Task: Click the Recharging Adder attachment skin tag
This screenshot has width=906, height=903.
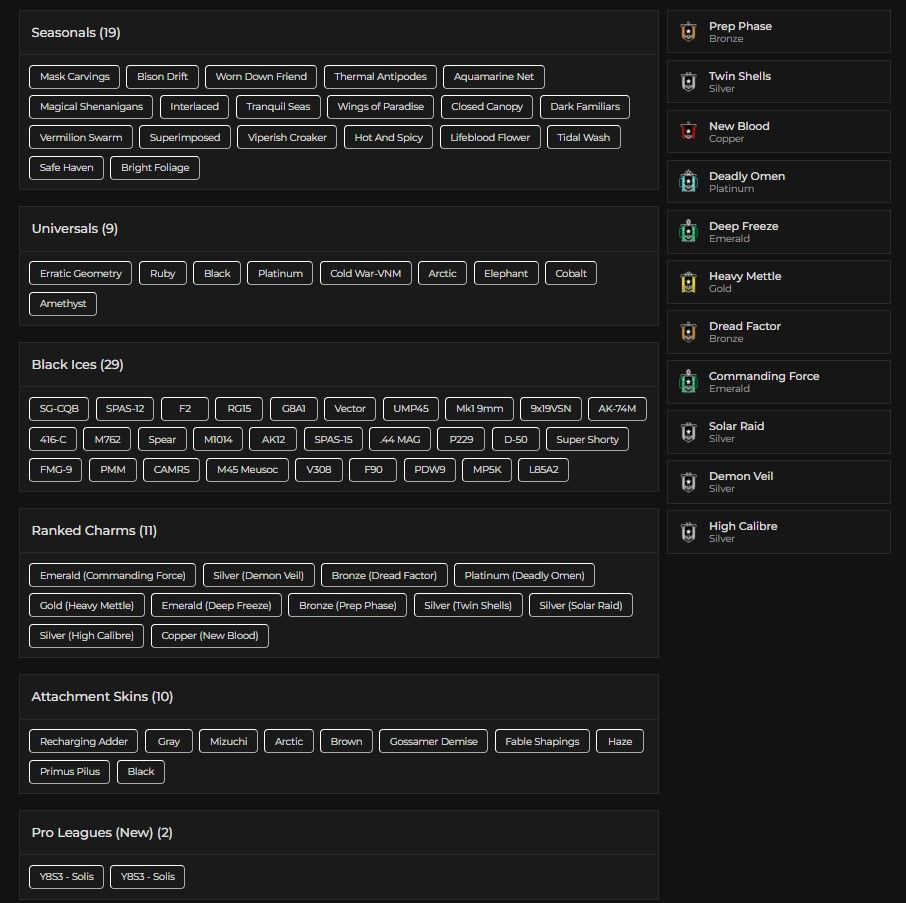Action: point(83,741)
